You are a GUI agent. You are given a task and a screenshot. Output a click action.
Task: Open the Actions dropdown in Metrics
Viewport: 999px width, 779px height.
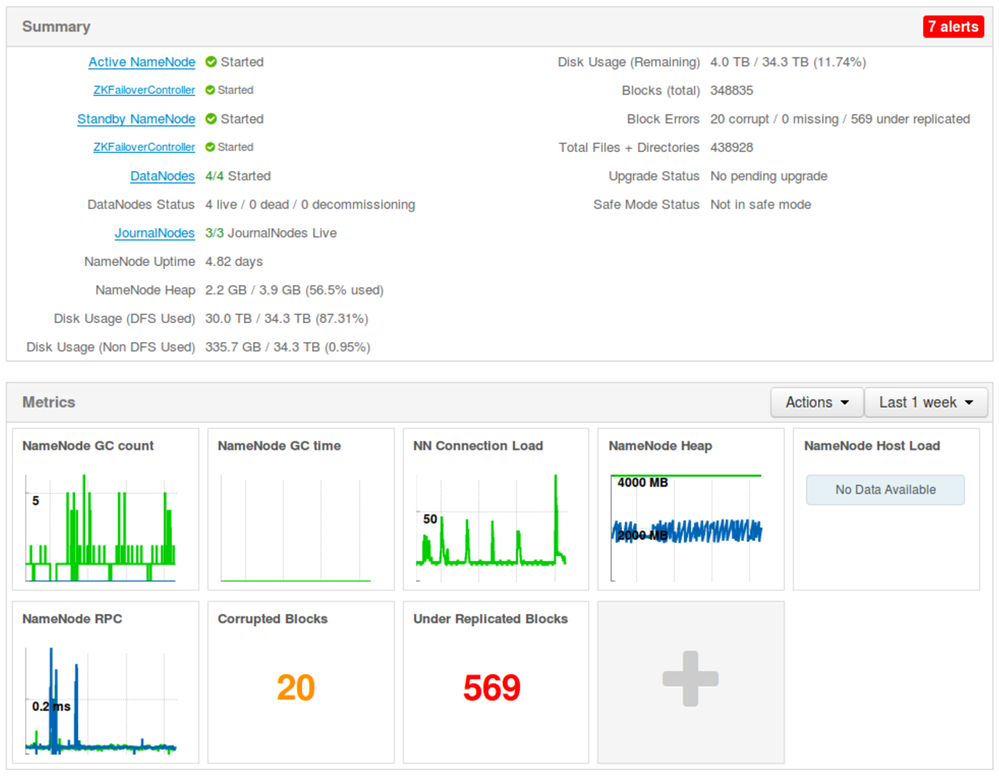(817, 403)
